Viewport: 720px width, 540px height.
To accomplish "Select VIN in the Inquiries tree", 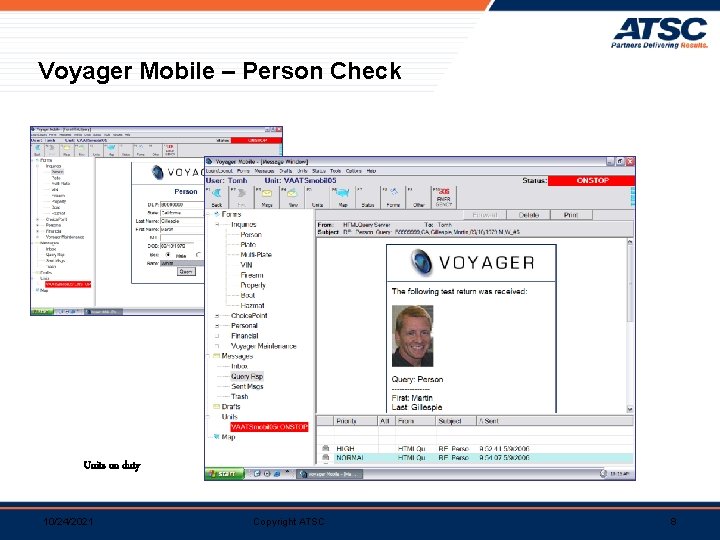I will click(246, 265).
